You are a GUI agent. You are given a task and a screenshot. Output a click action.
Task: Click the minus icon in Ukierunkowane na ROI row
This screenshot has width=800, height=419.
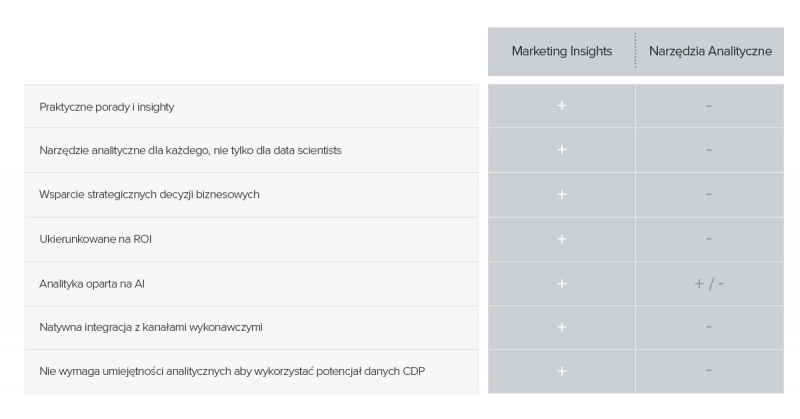click(709, 239)
